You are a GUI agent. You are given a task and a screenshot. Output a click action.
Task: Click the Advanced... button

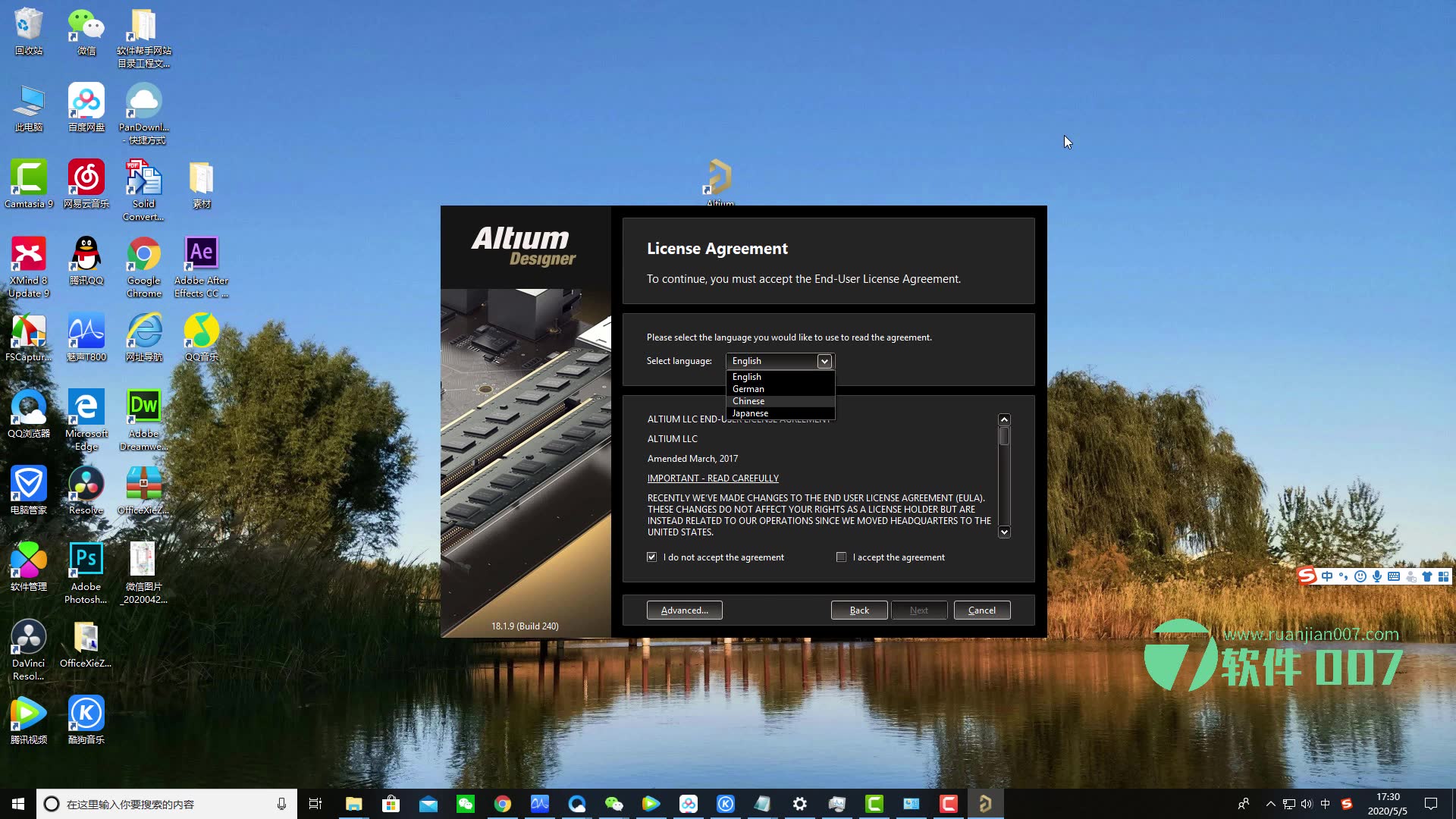click(684, 610)
